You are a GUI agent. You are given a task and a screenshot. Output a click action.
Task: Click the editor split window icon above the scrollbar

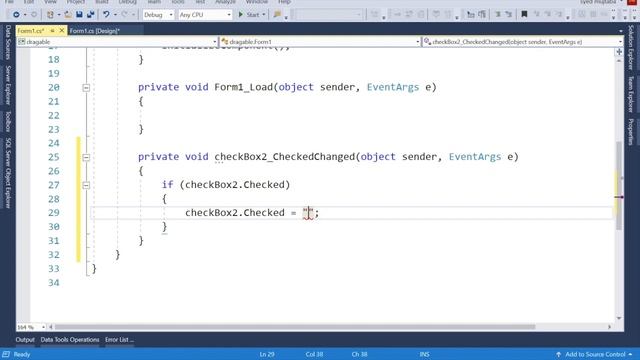tap(619, 52)
